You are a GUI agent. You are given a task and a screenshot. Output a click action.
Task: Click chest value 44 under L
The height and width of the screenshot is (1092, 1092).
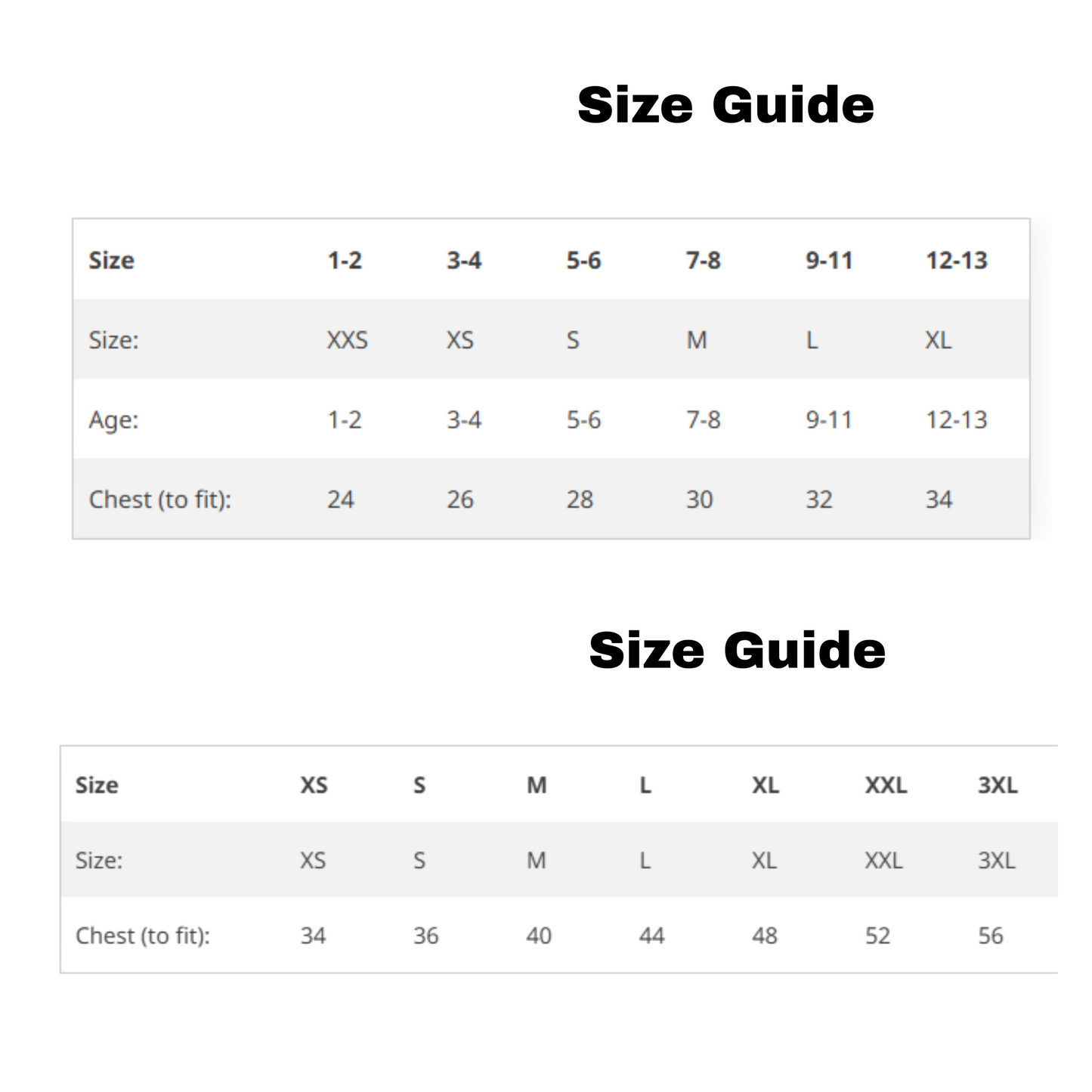point(651,936)
